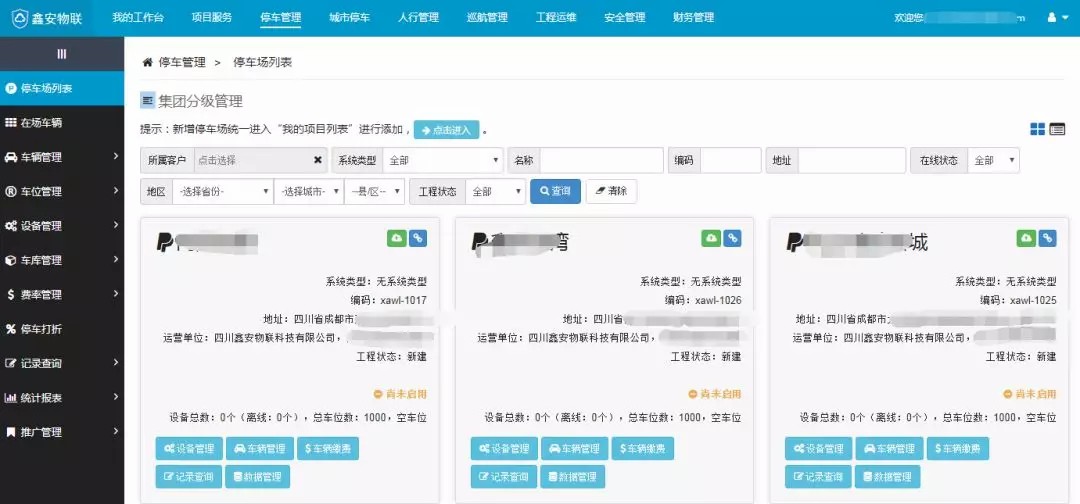Collapse sidebar using the hamburger icon

[x=62, y=54]
